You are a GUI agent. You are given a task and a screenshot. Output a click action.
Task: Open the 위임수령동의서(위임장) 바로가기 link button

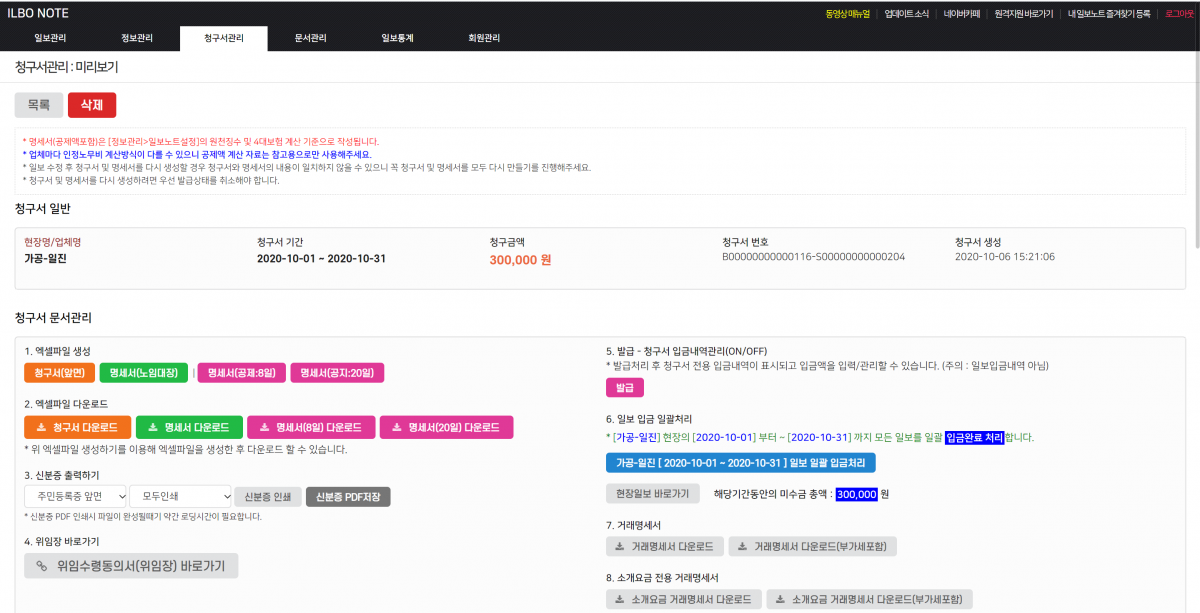tap(131, 566)
